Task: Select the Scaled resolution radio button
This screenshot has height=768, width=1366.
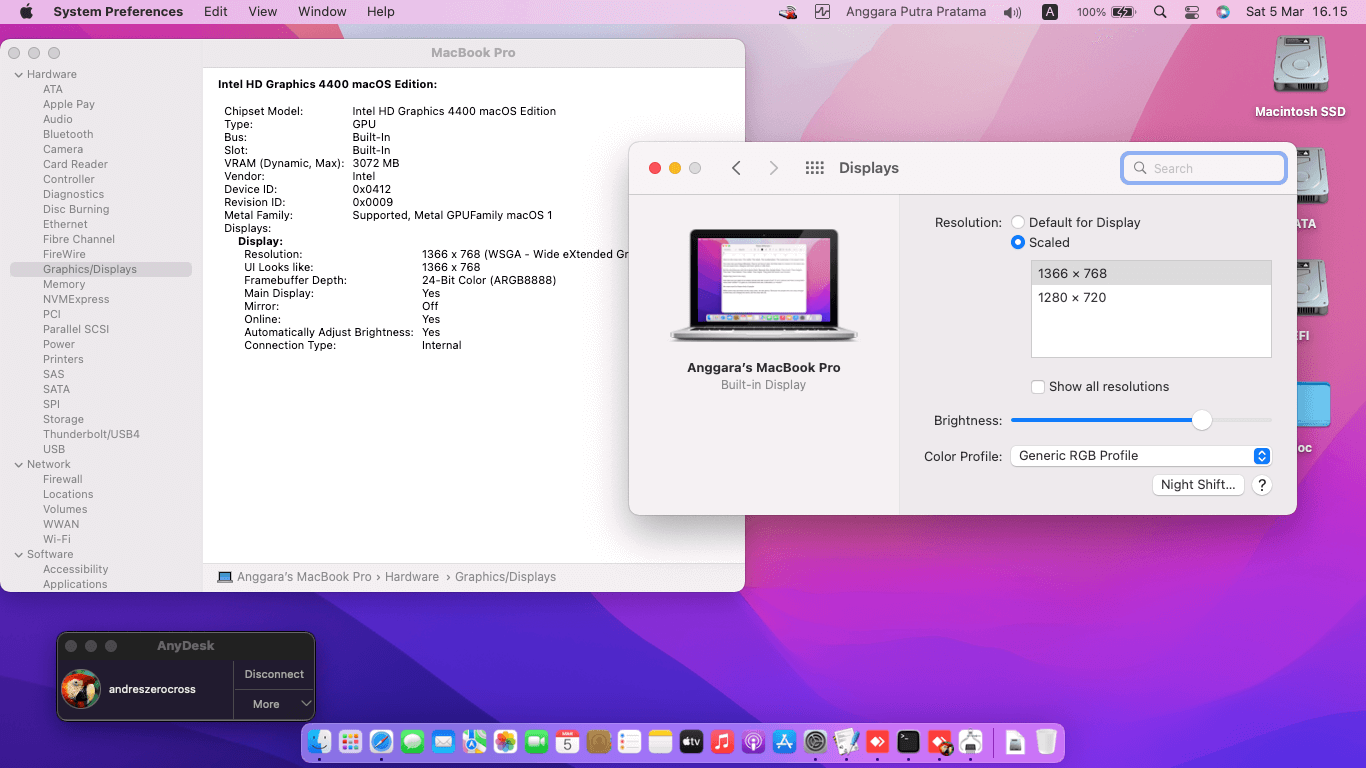Action: pyautogui.click(x=1018, y=243)
